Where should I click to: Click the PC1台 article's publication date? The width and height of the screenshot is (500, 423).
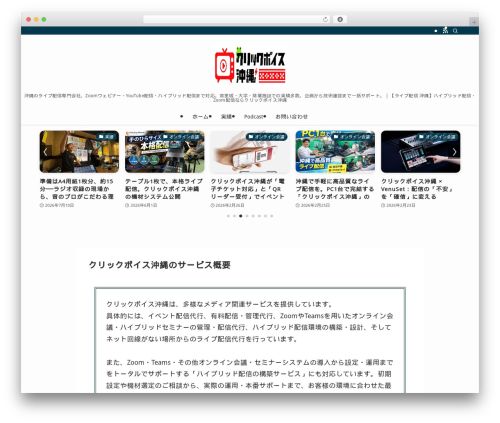click(313, 205)
